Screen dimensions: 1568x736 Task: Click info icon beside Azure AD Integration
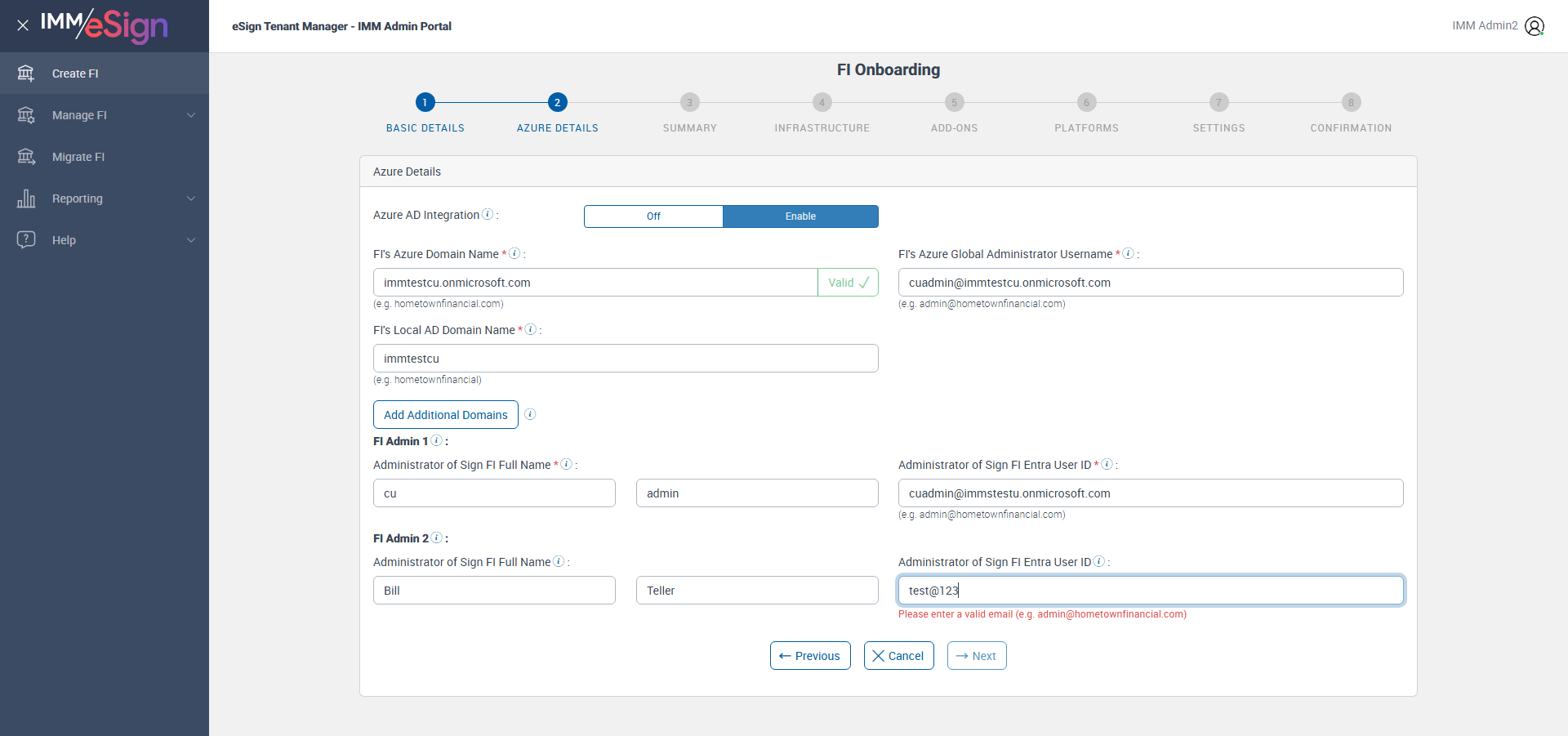tap(488, 214)
